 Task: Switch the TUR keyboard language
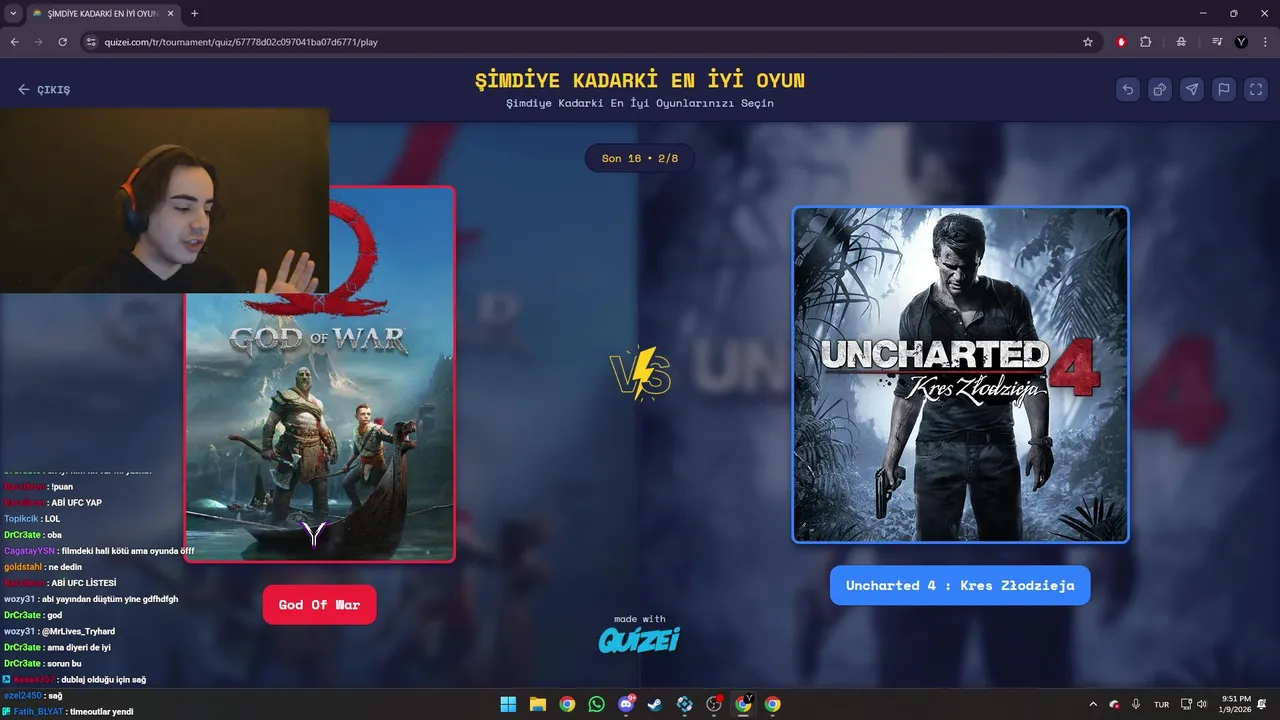pos(1161,705)
